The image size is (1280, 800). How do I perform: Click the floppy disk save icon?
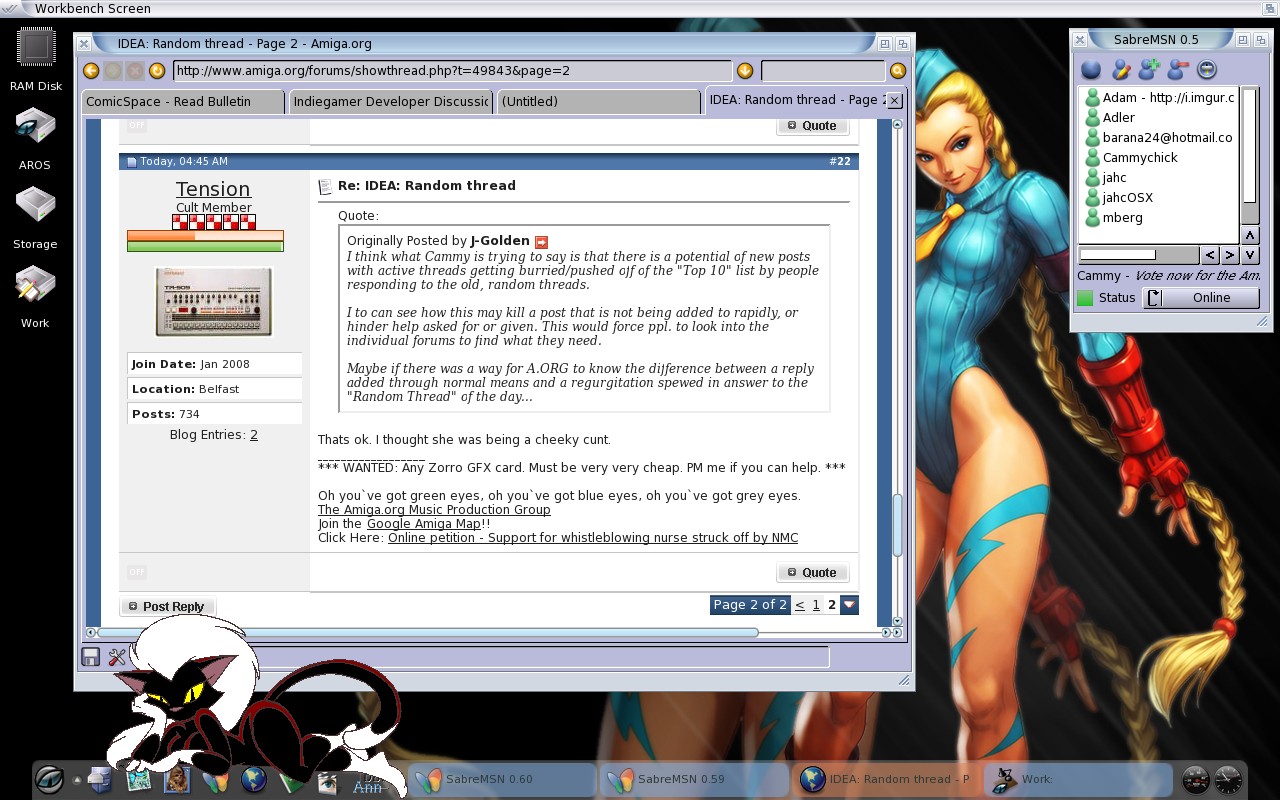[91, 657]
